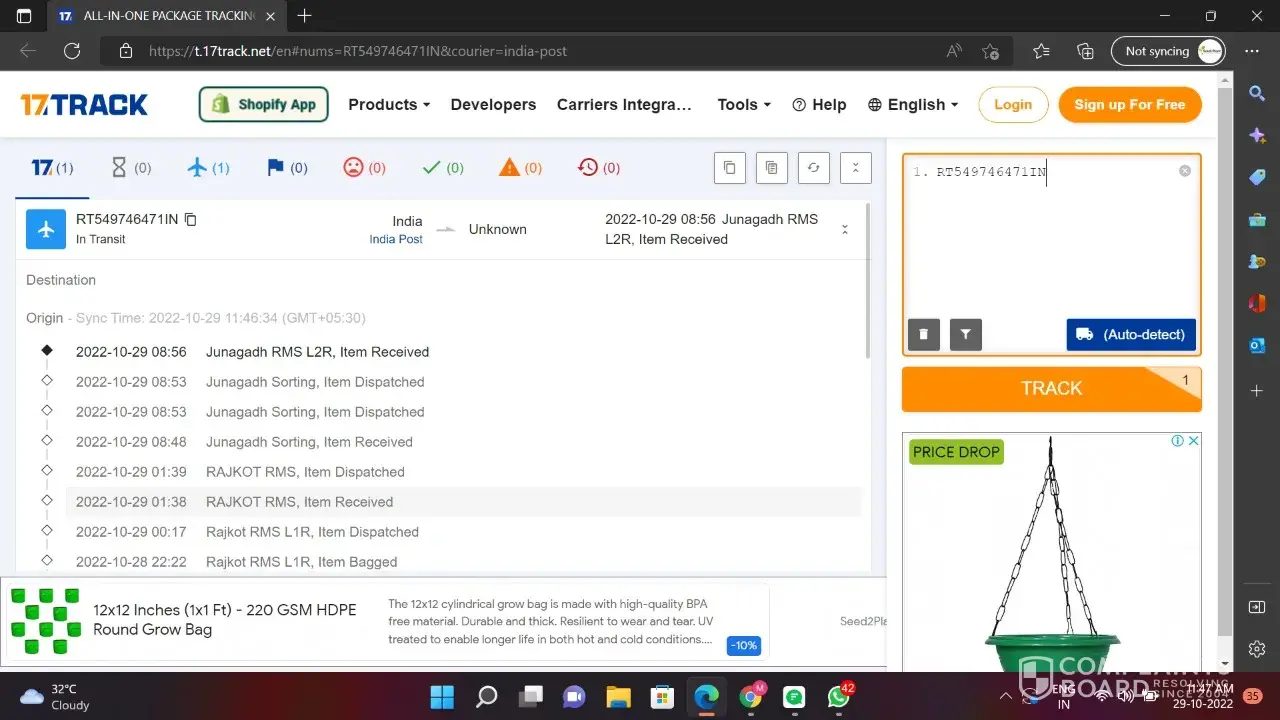Image resolution: width=1280 pixels, height=720 pixels.
Task: Click the Login button
Action: click(x=1012, y=104)
